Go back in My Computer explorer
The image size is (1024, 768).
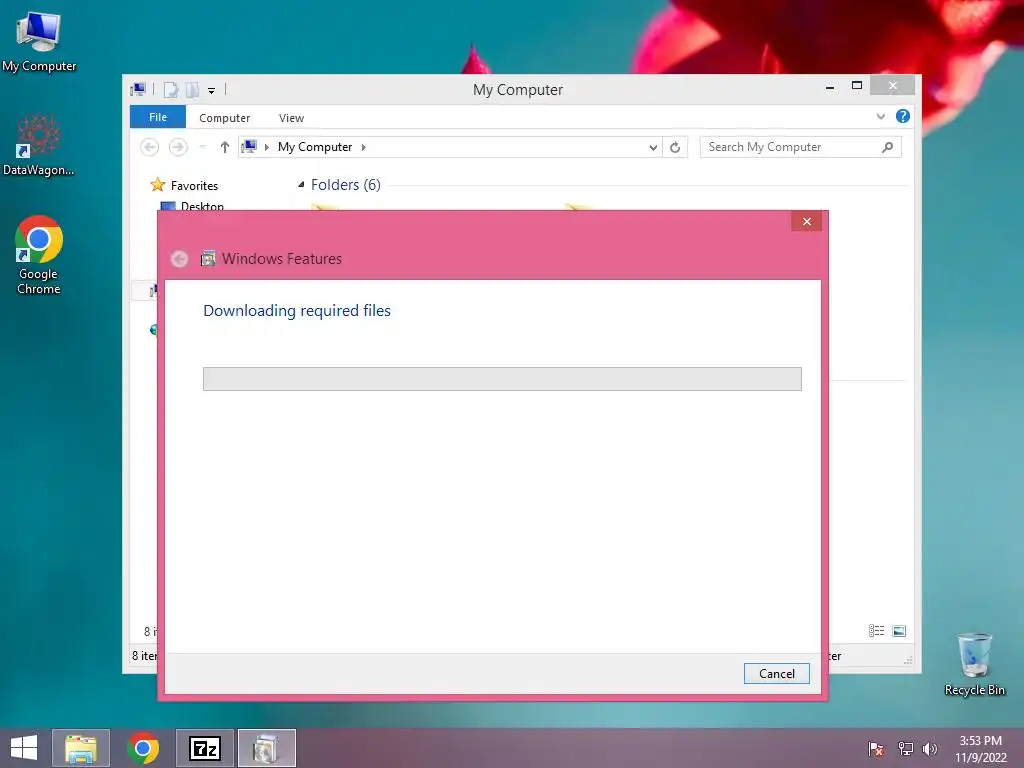pyautogui.click(x=150, y=147)
